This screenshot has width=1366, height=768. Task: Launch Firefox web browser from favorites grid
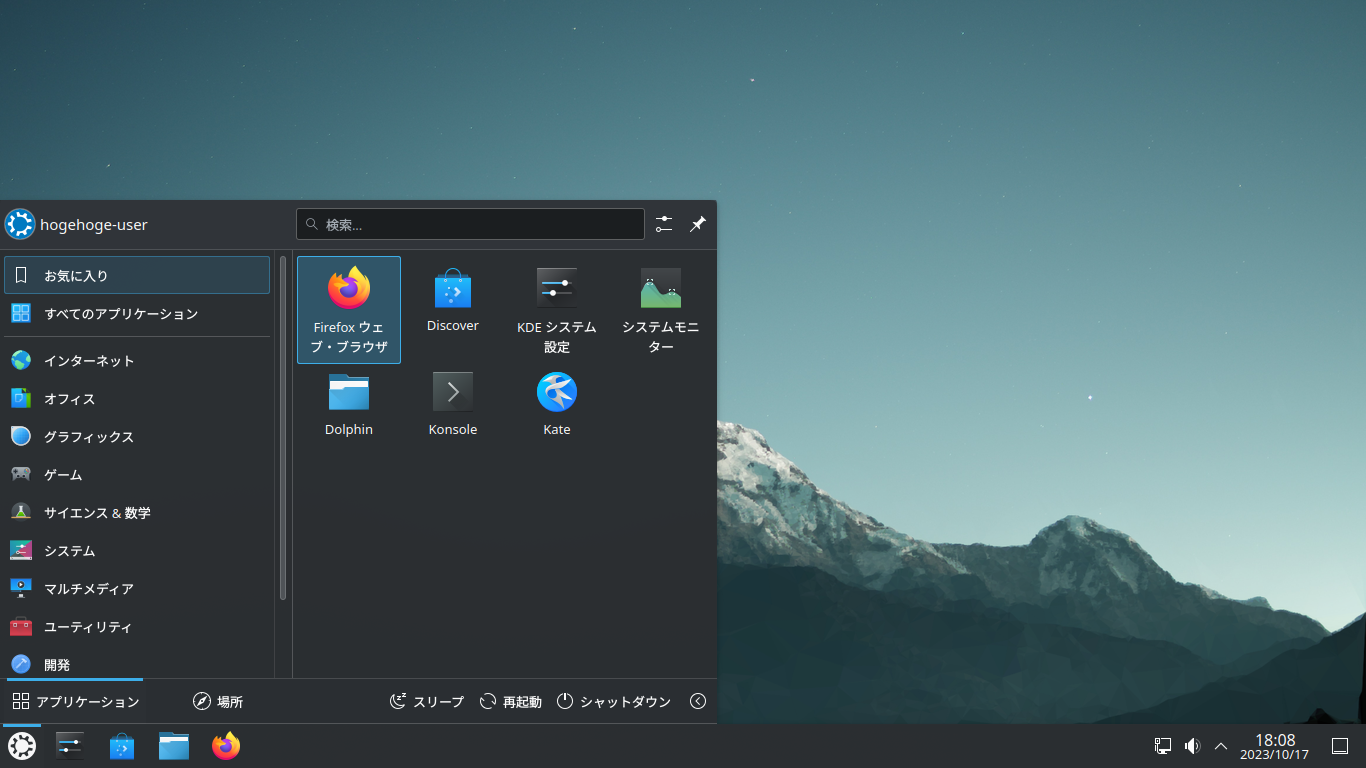point(349,310)
